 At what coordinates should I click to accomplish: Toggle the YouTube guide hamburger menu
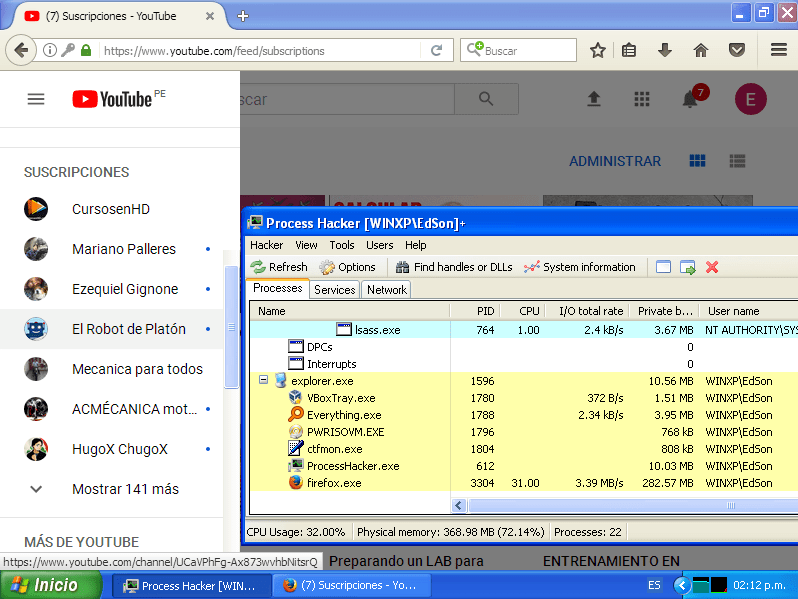[36, 99]
